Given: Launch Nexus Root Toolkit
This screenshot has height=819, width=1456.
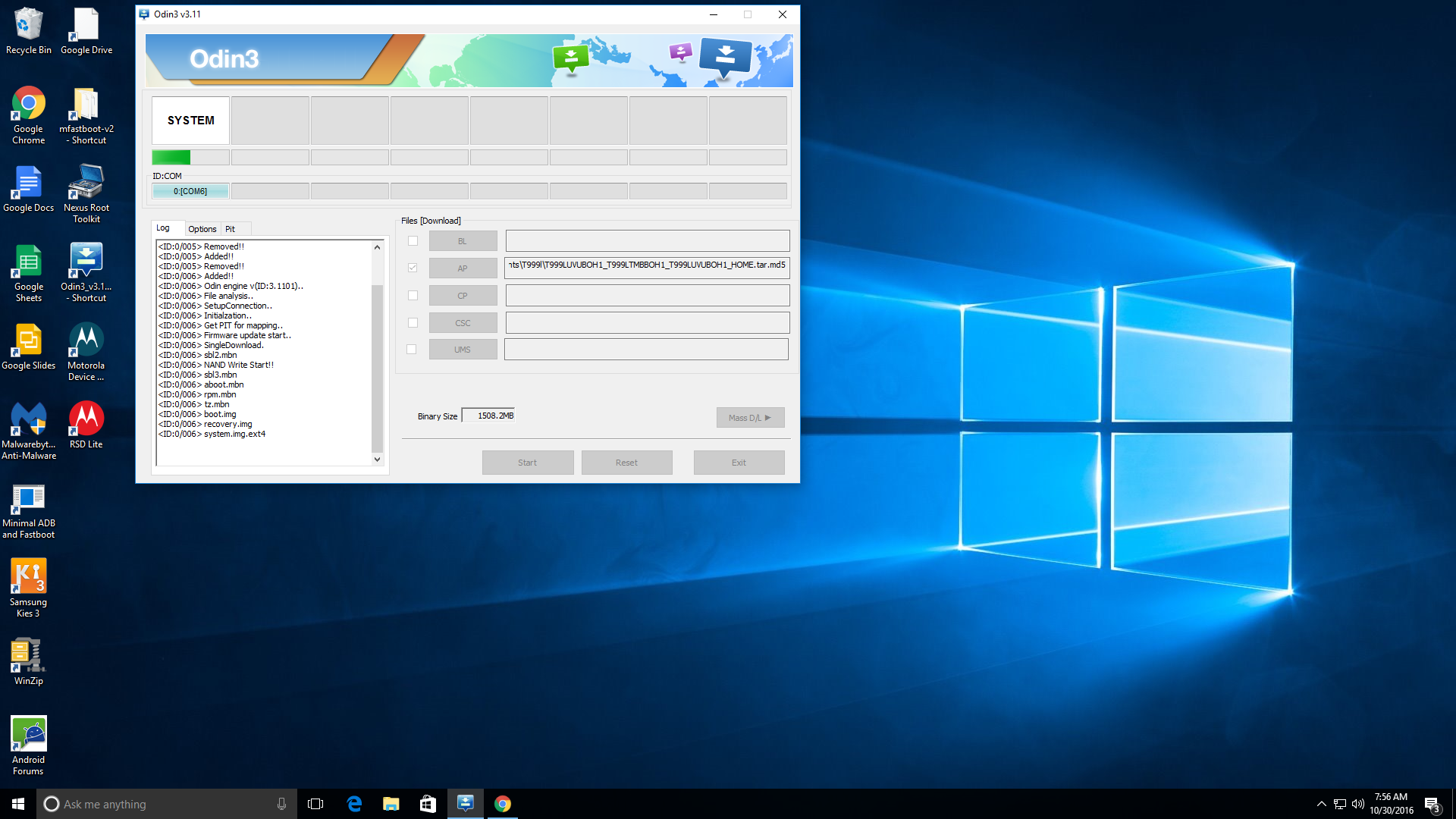Looking at the screenshot, I should click(86, 194).
